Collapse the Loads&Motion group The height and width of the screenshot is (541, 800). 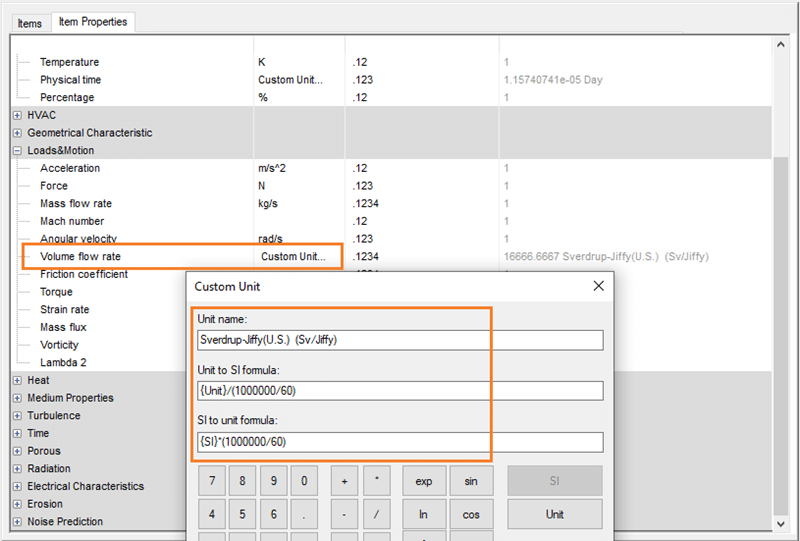click(17, 151)
